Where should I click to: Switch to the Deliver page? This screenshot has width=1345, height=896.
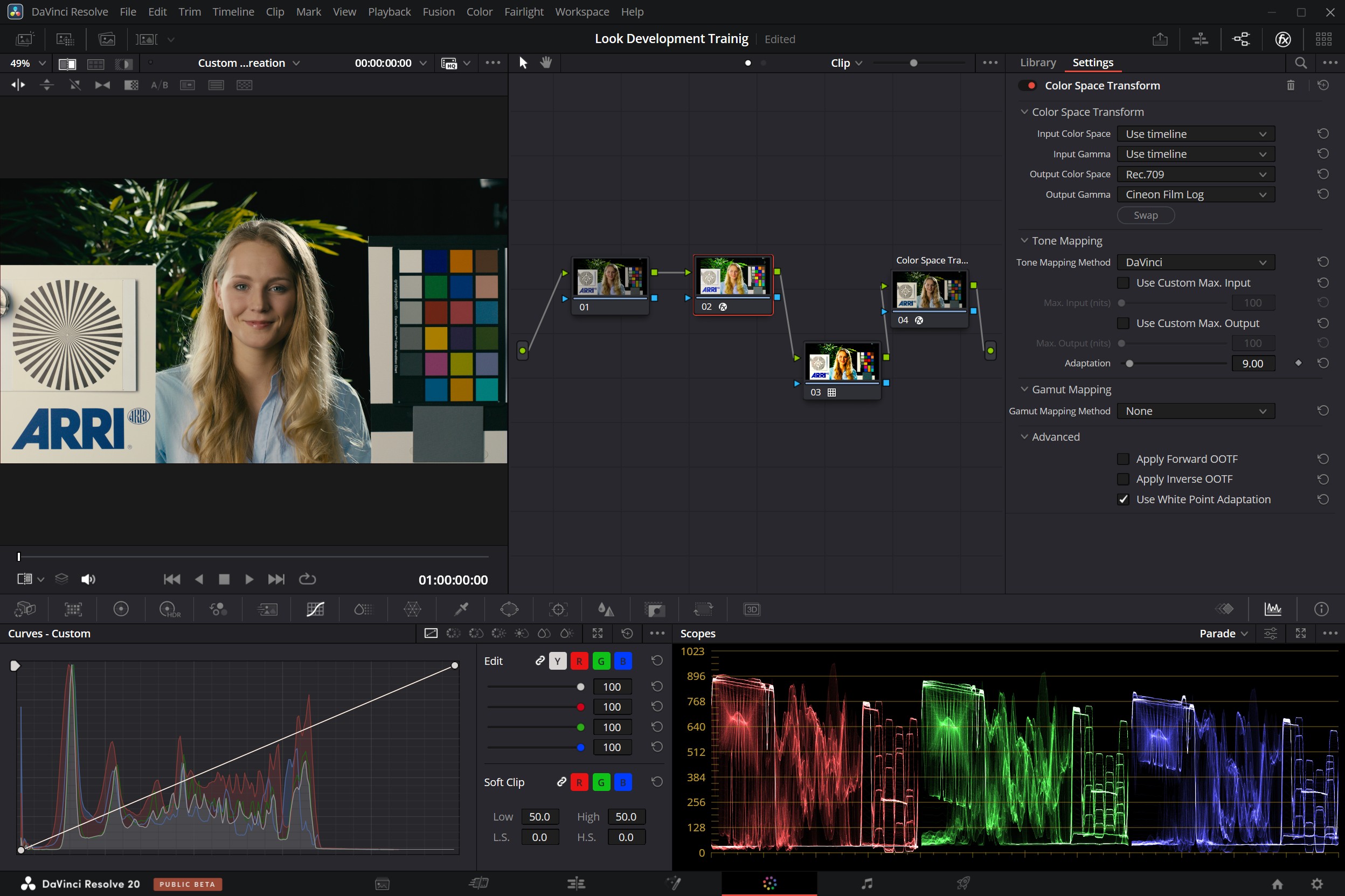(x=963, y=884)
